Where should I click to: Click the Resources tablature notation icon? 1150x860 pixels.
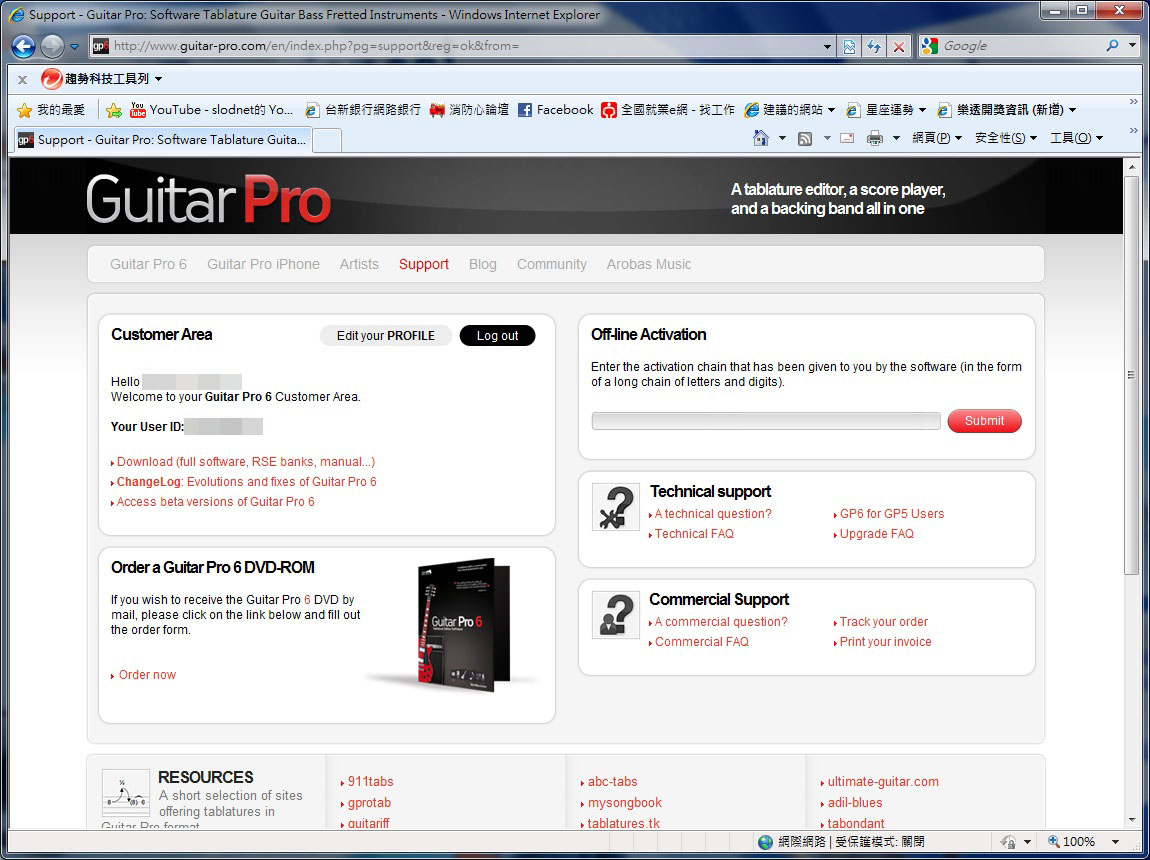coord(126,793)
